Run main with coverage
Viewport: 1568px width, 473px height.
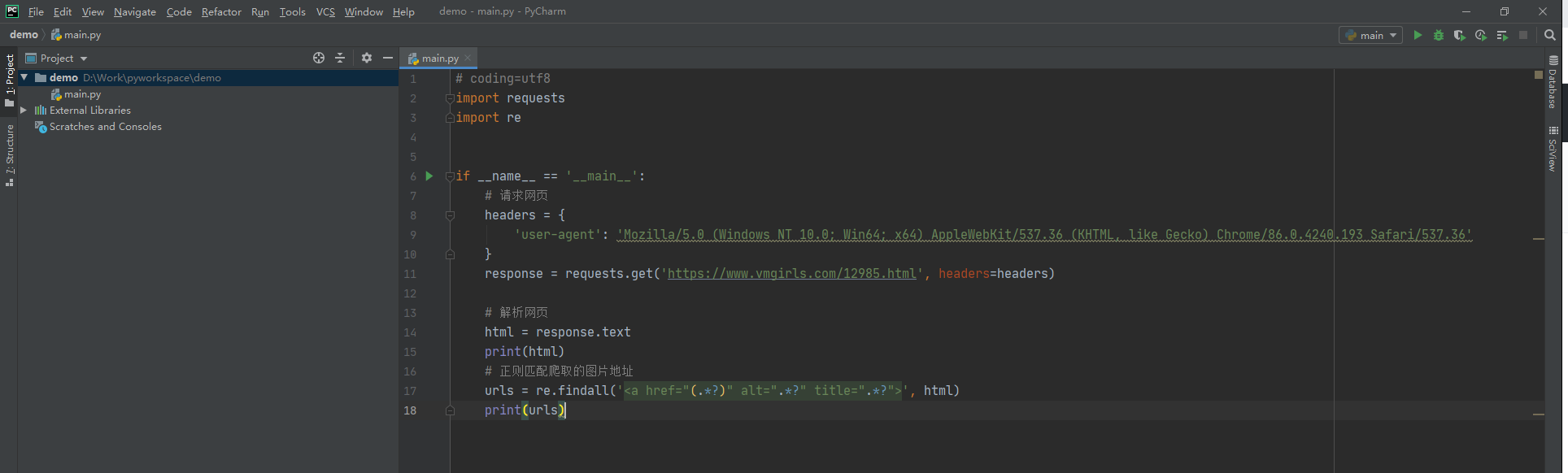(1460, 35)
